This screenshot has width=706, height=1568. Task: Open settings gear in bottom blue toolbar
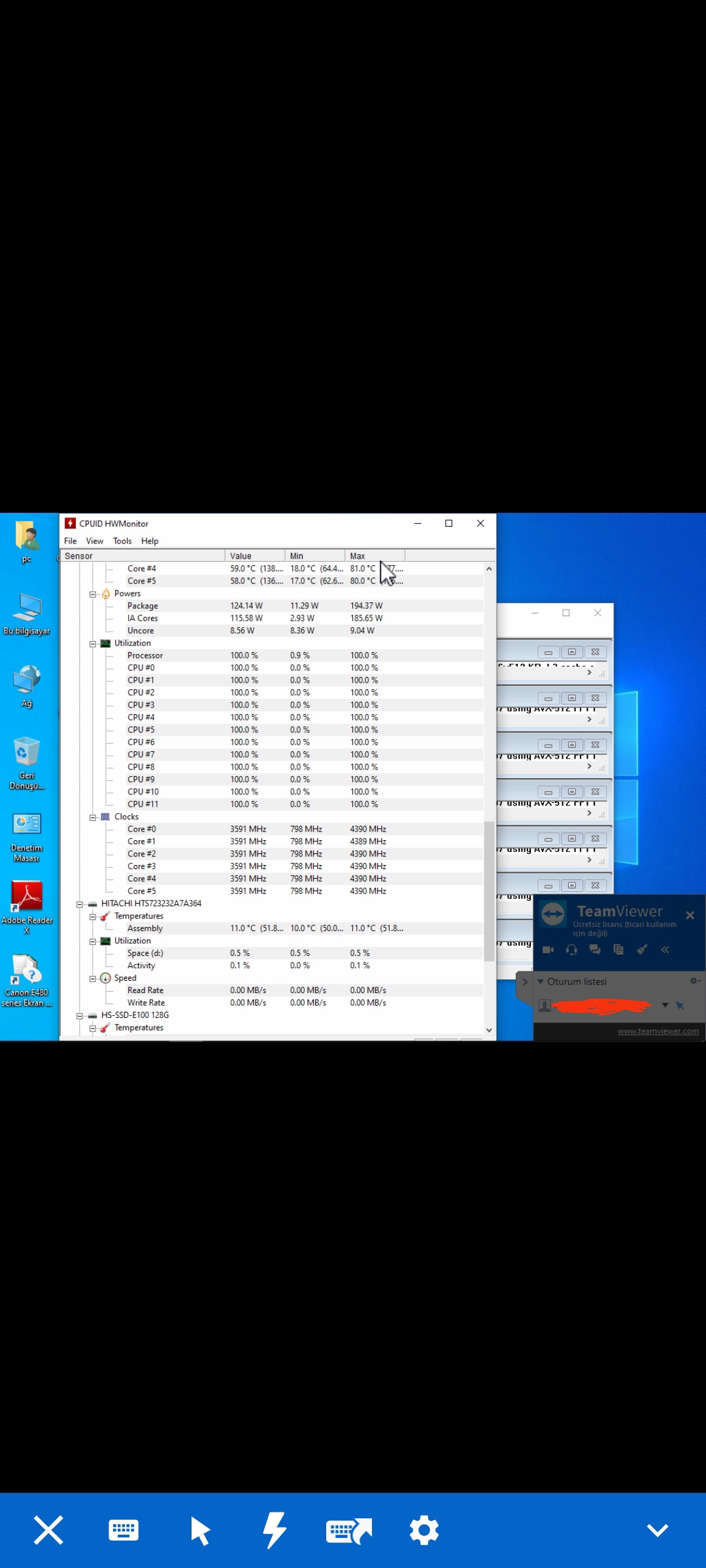coord(424,1530)
